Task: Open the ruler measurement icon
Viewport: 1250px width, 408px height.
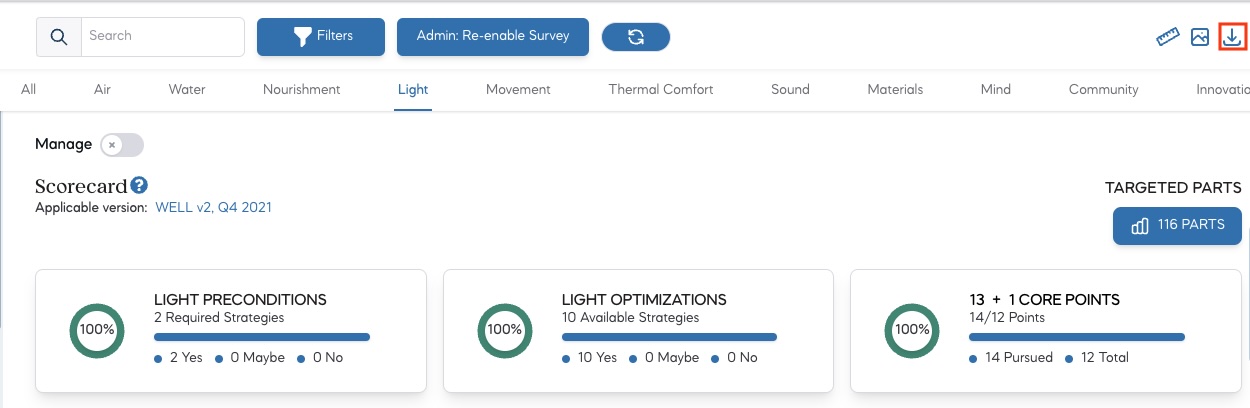Action: (x=1167, y=37)
